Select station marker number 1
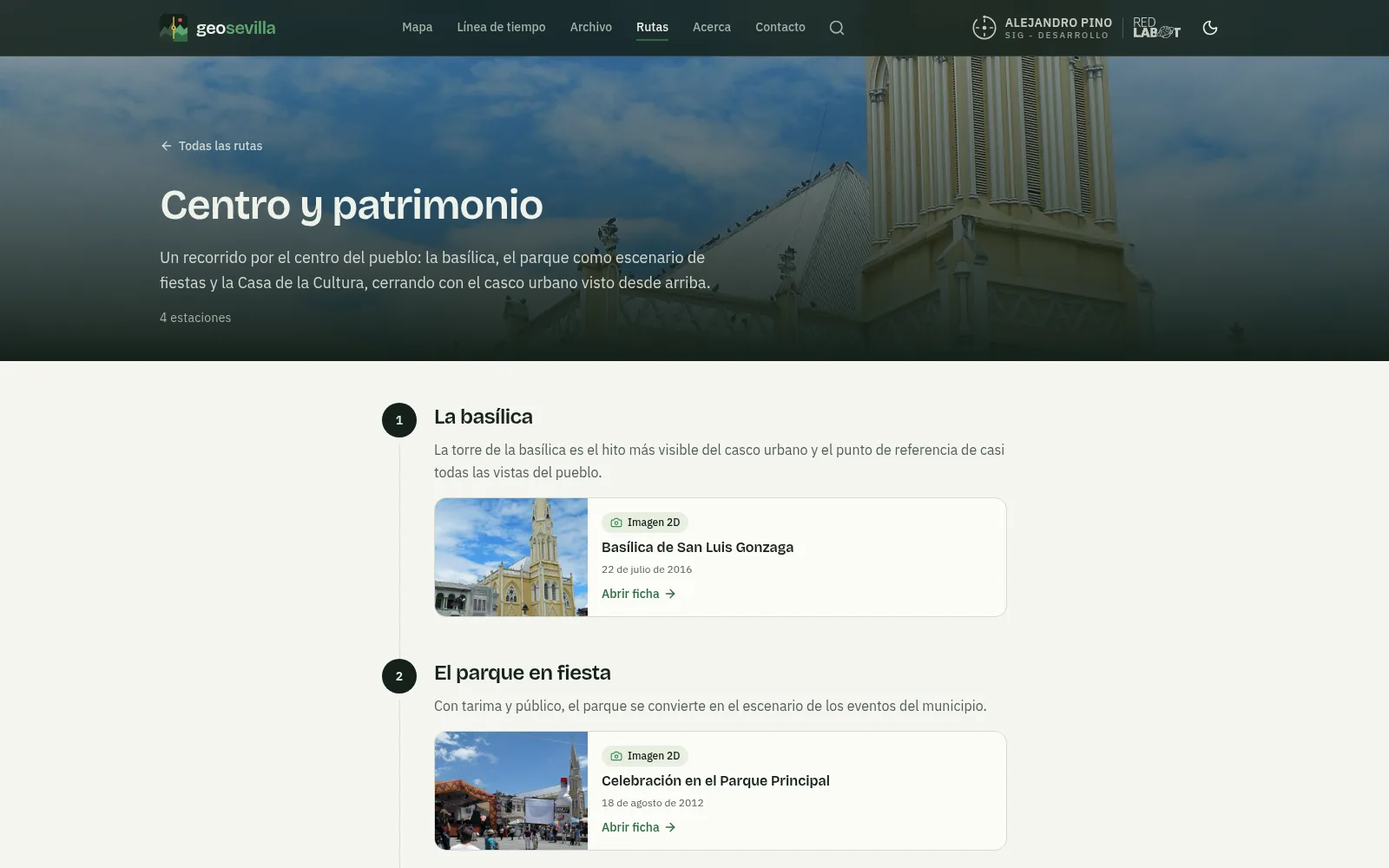The height and width of the screenshot is (868, 1389). tap(399, 420)
